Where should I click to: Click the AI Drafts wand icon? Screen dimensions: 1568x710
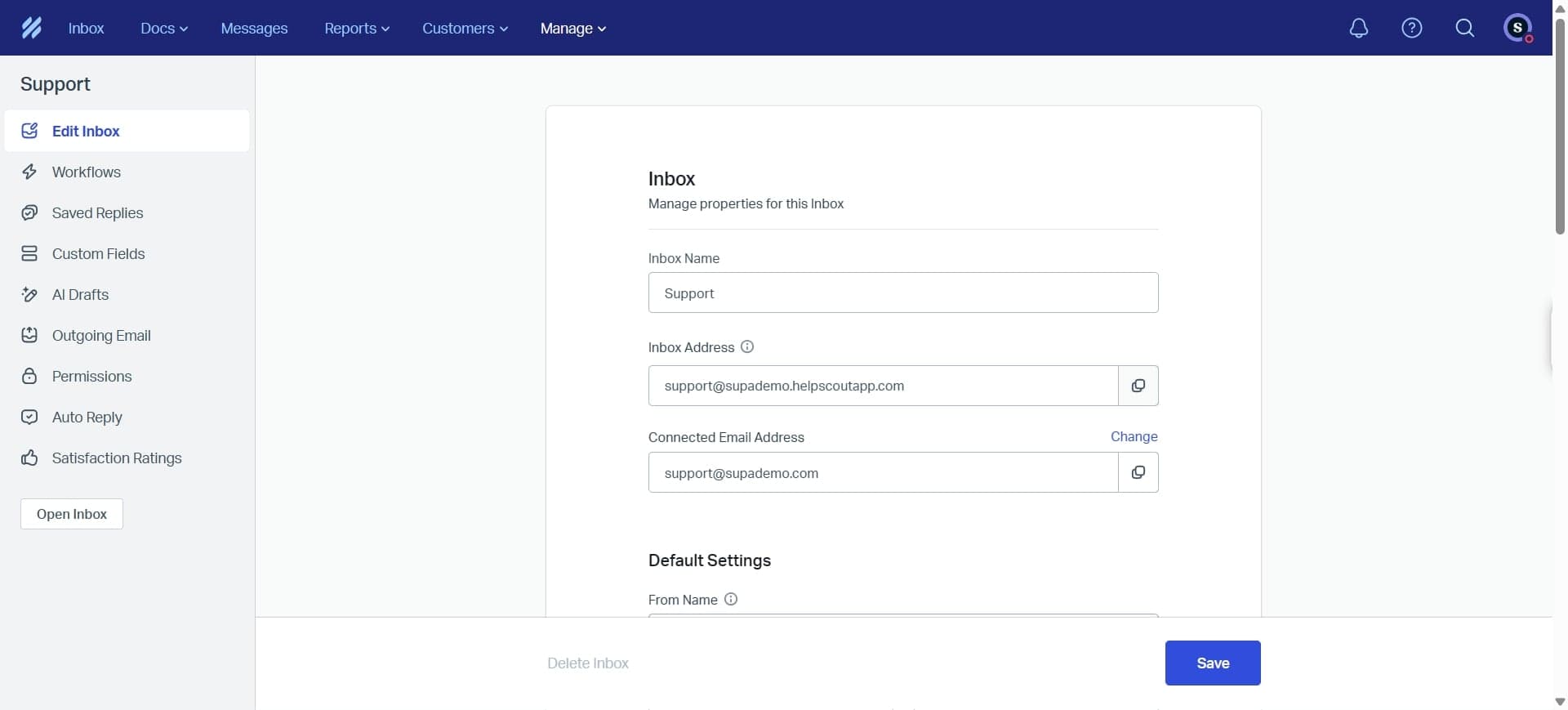click(x=29, y=294)
